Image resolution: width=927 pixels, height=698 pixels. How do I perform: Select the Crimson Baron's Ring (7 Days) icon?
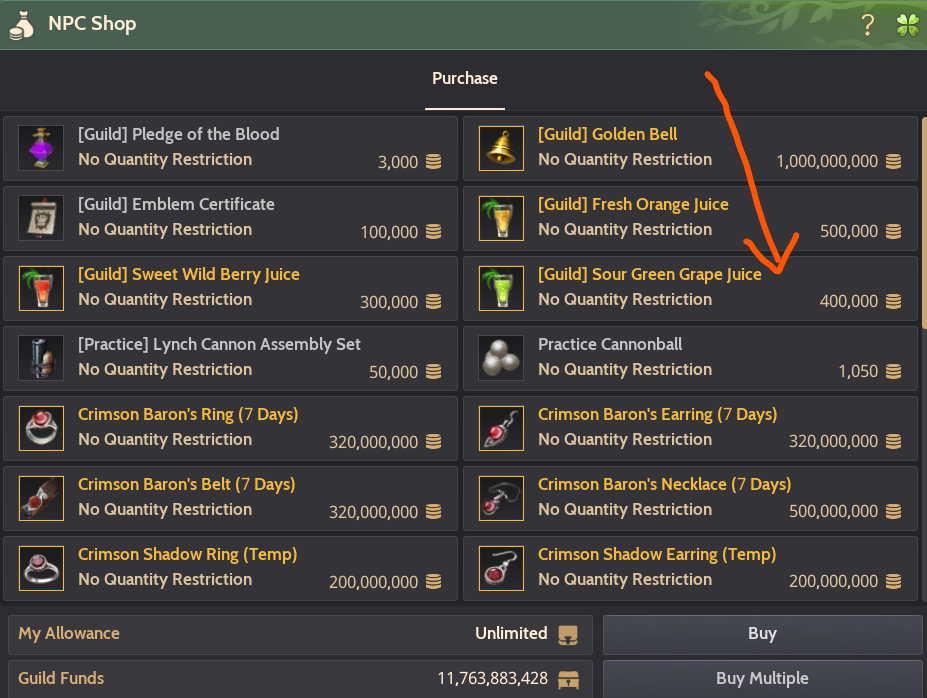tap(40, 427)
